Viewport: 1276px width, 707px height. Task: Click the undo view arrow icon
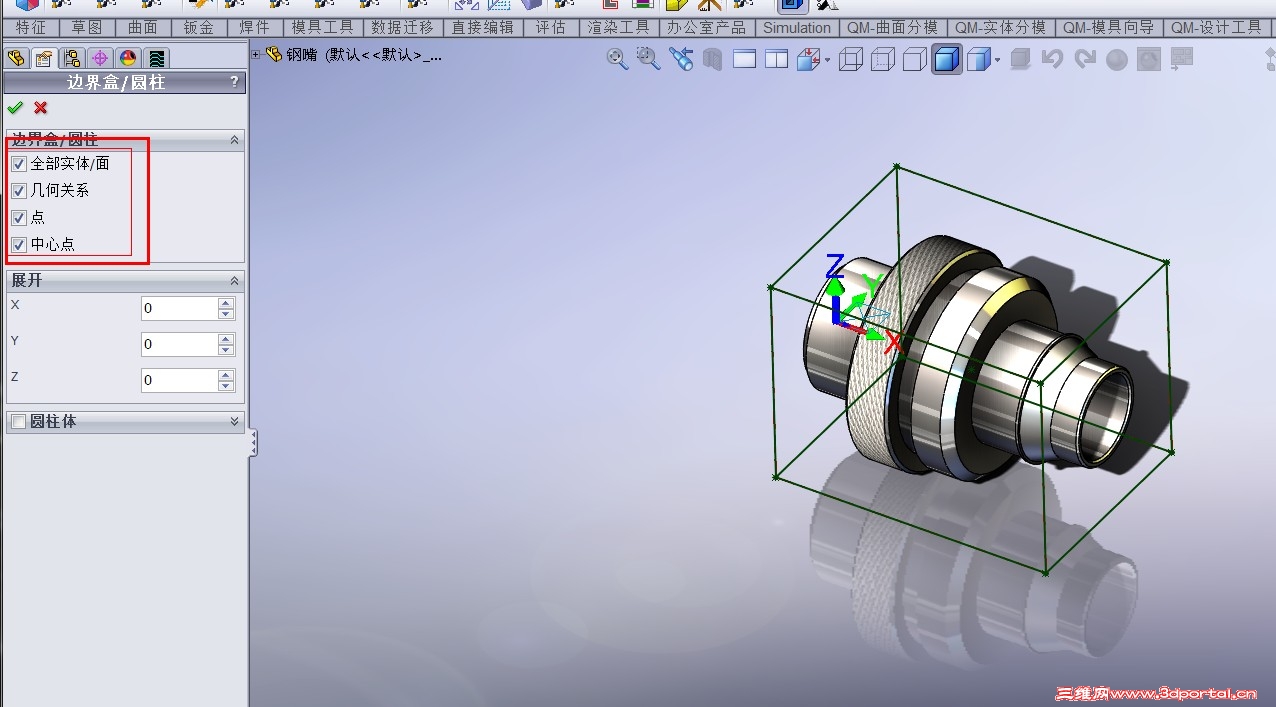click(1051, 60)
